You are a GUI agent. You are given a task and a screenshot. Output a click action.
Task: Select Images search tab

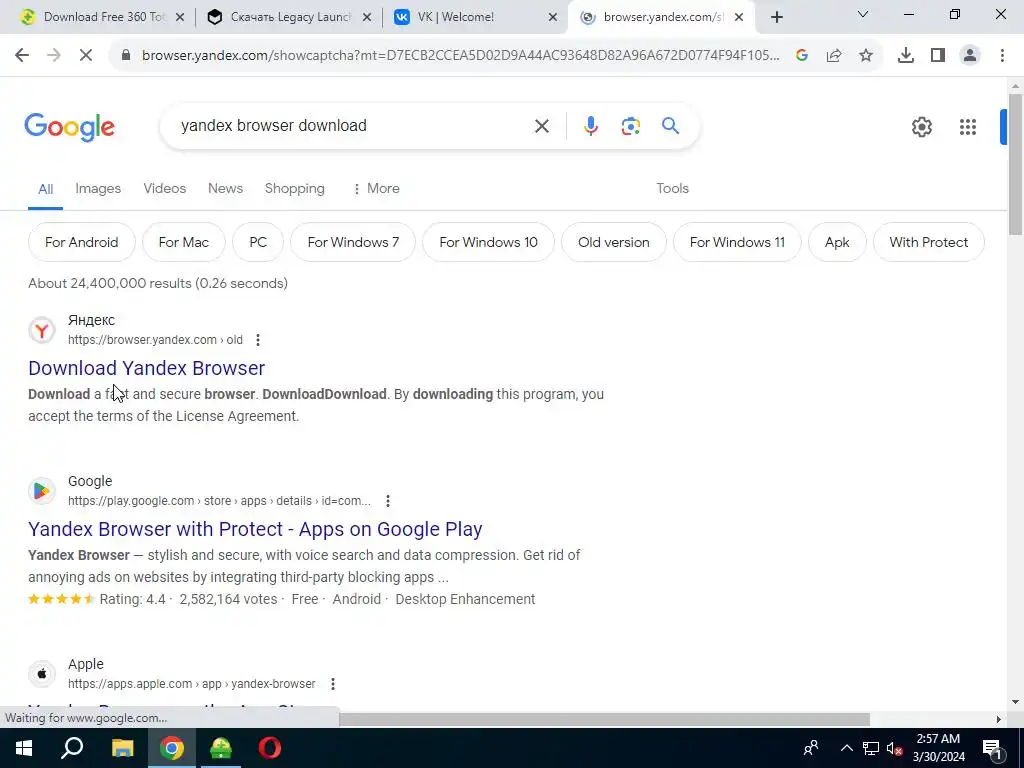coord(98,189)
